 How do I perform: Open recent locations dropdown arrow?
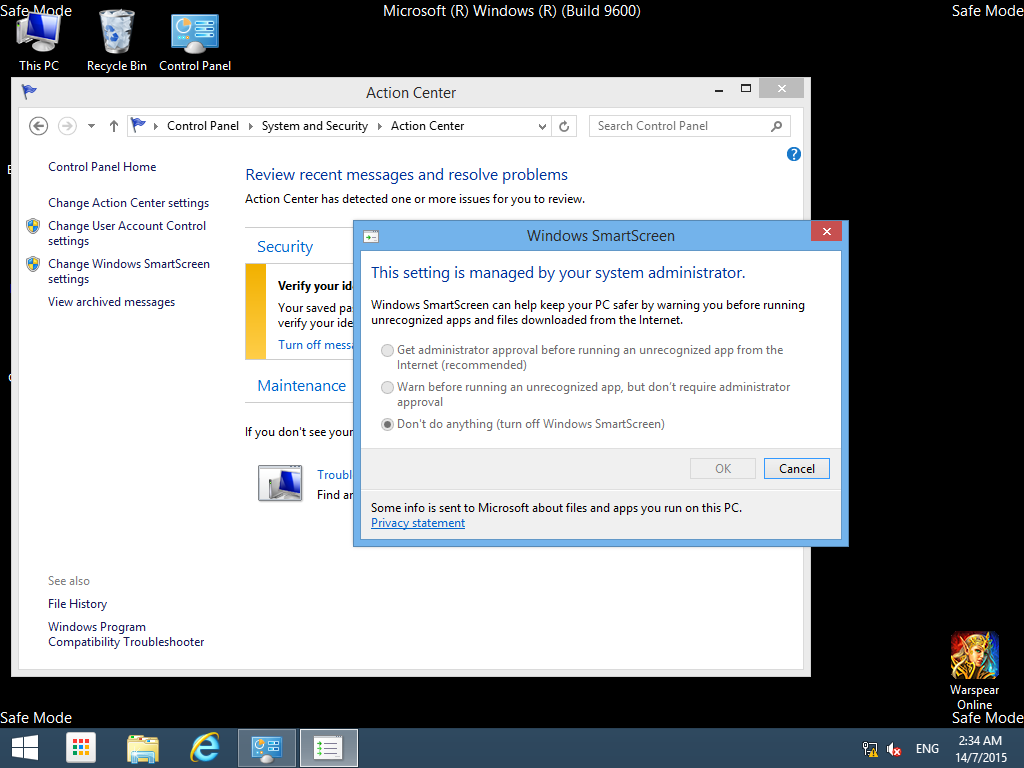[x=91, y=126]
